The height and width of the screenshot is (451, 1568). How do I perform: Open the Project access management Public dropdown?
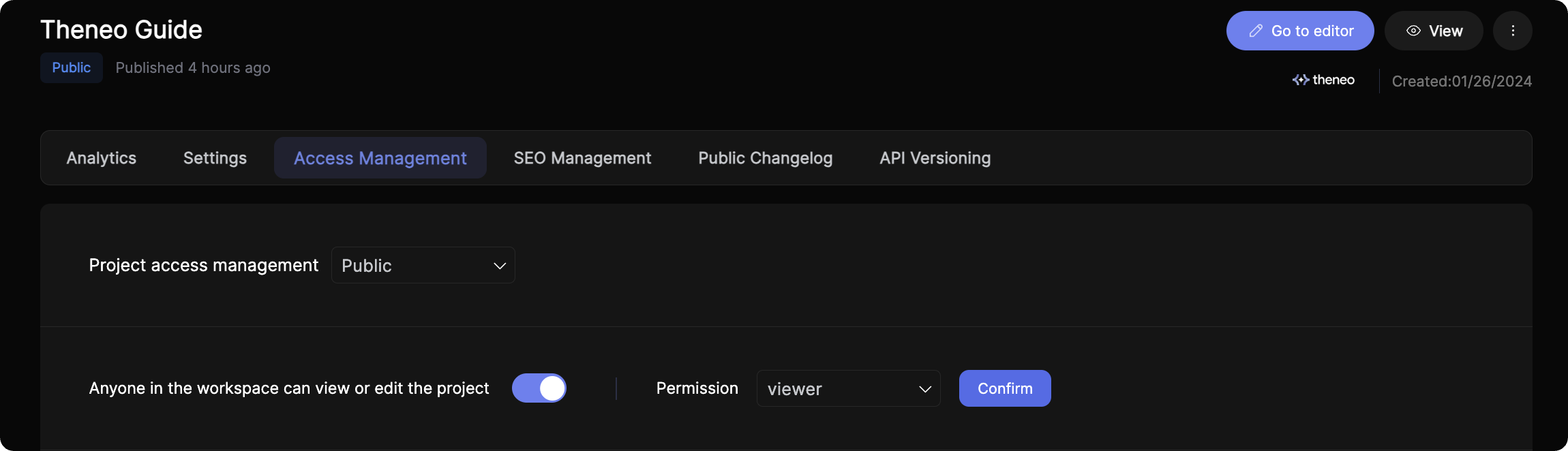coord(423,266)
